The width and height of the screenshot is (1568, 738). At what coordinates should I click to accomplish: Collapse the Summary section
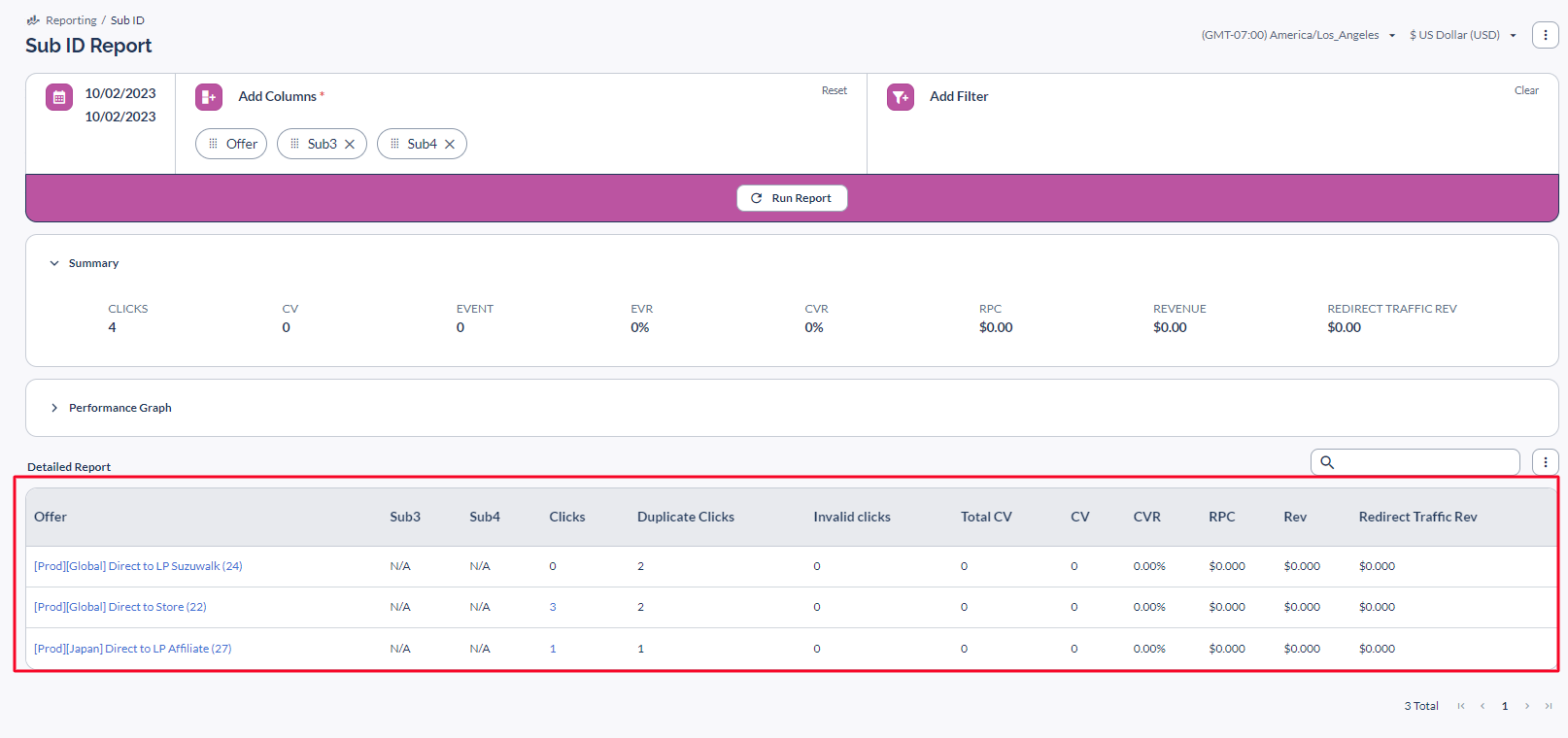54,263
